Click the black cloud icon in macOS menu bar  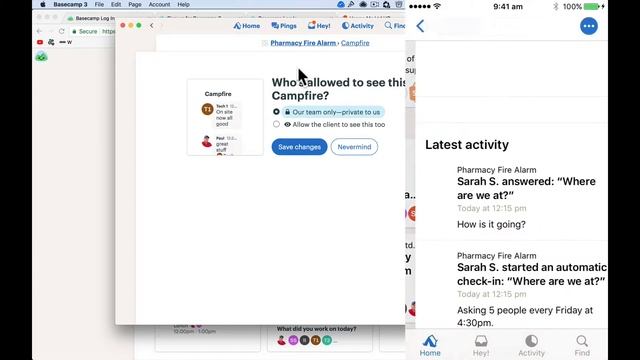click(363, 4)
